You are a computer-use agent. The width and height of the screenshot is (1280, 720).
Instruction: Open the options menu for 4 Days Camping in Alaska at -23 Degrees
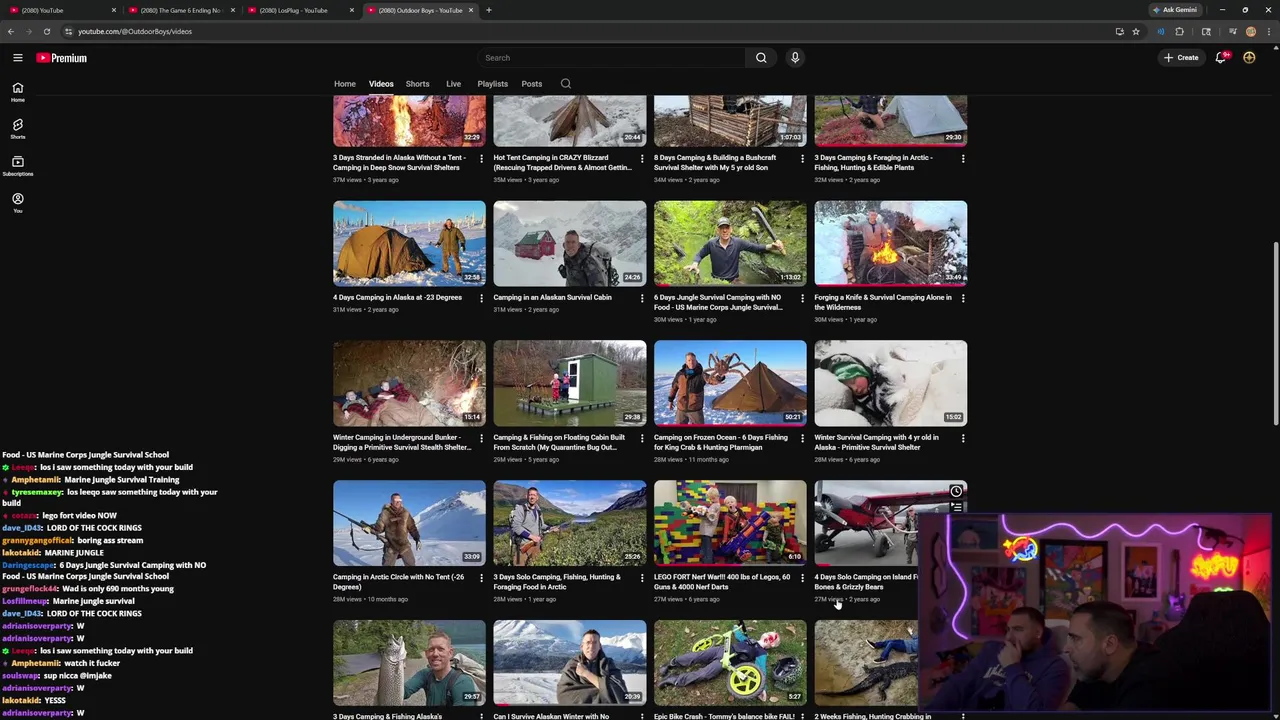pos(481,298)
